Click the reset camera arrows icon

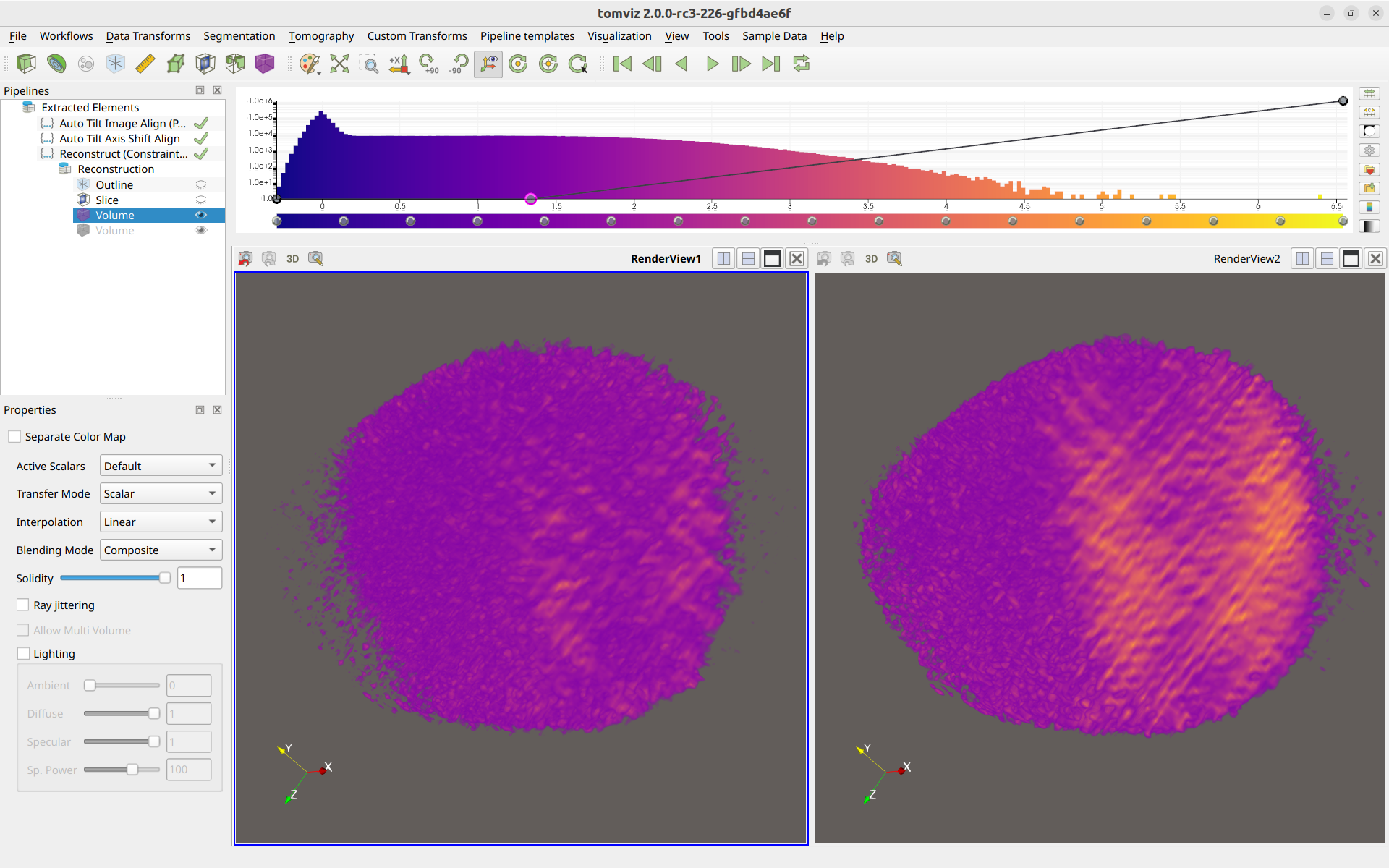click(x=339, y=64)
